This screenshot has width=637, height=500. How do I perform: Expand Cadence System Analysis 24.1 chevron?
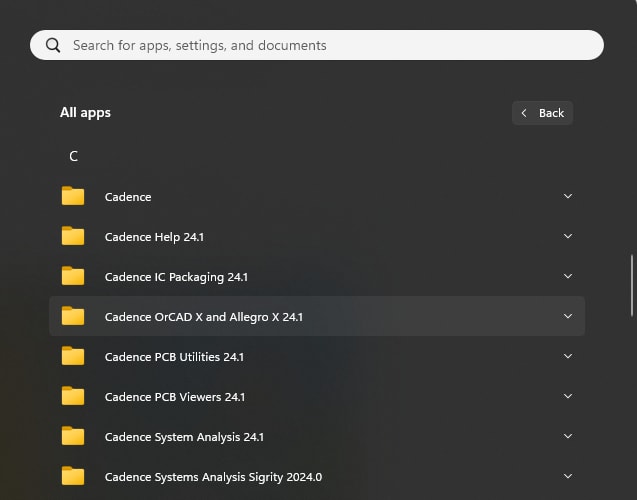click(x=568, y=436)
